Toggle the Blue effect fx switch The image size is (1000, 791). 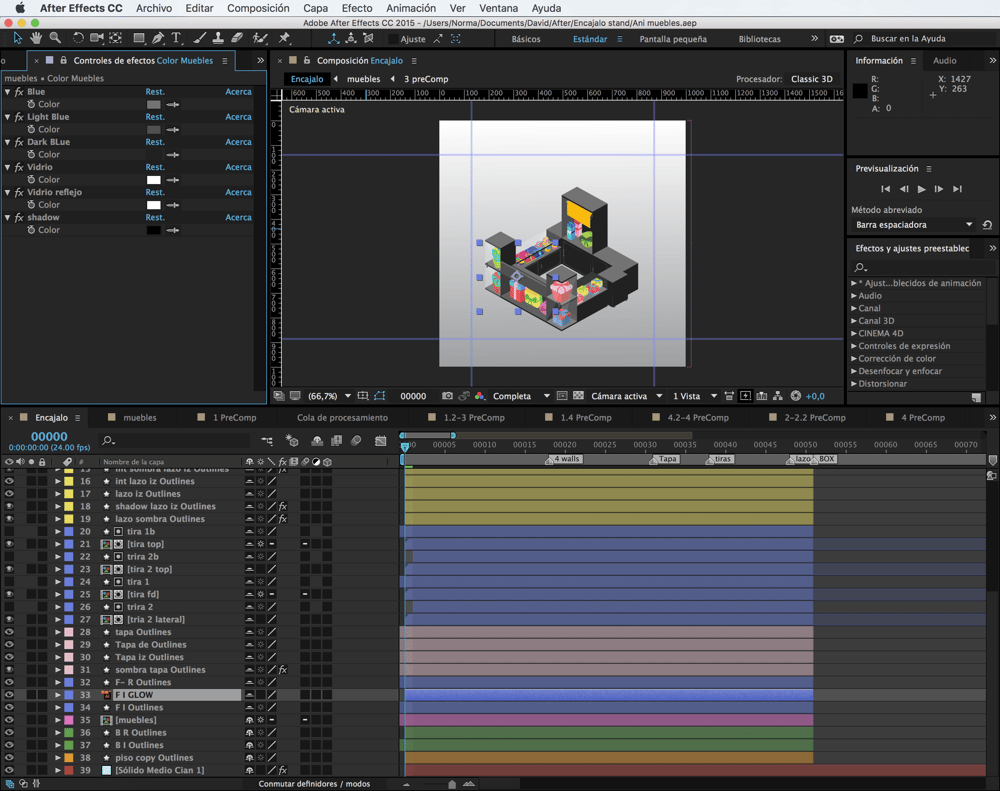[x=19, y=92]
